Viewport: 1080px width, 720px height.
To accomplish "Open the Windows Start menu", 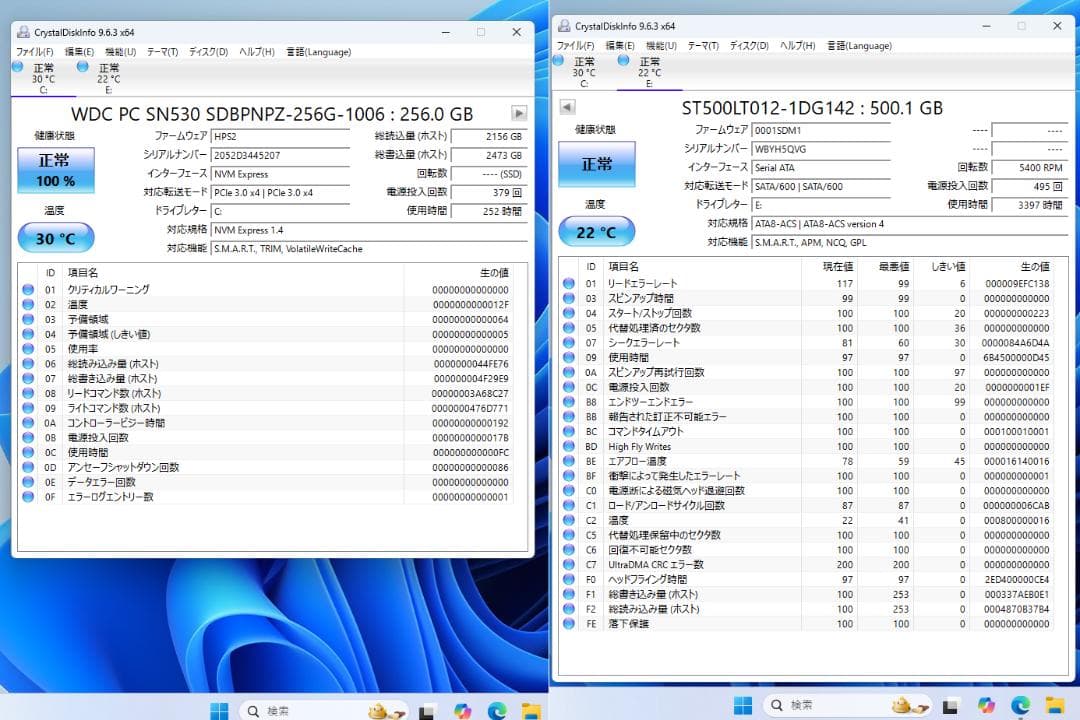I will point(218,708).
